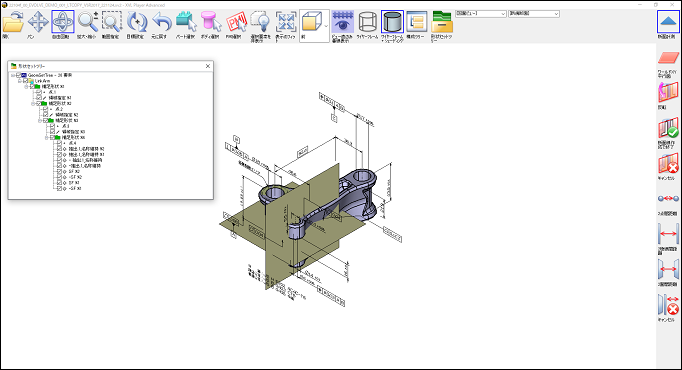Toggle the GeomSetTree root checkbox

[x=18, y=75]
